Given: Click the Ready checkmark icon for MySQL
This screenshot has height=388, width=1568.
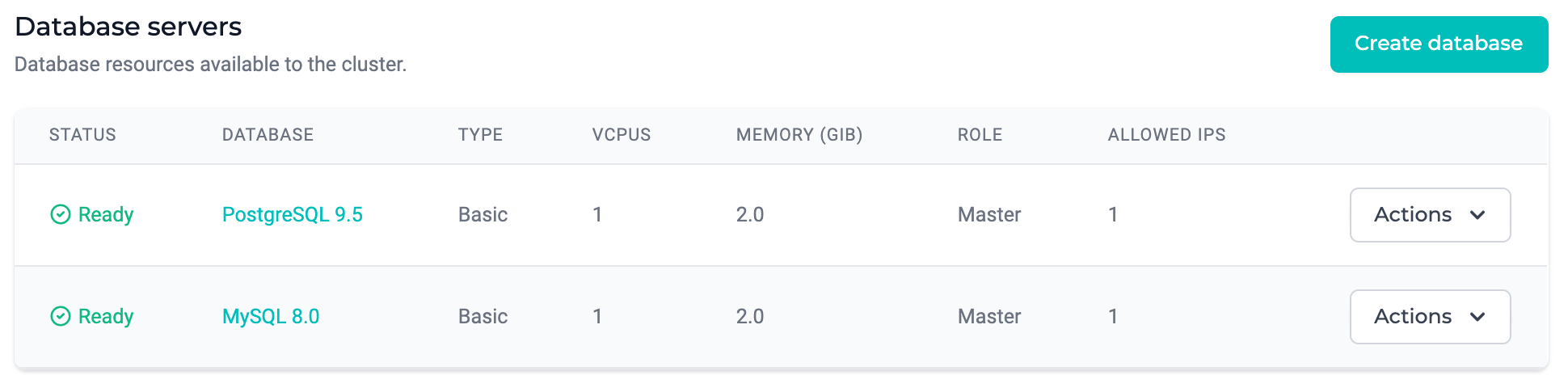Looking at the screenshot, I should point(61,316).
